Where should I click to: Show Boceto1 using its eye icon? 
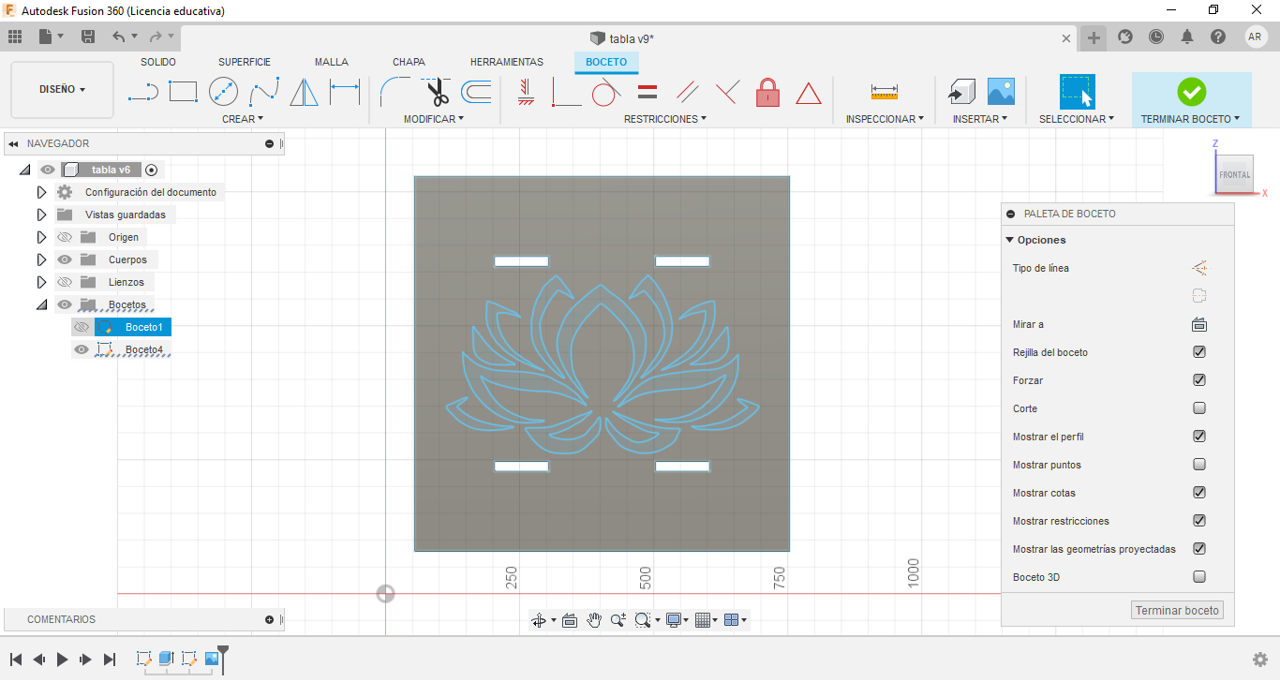pyautogui.click(x=81, y=327)
